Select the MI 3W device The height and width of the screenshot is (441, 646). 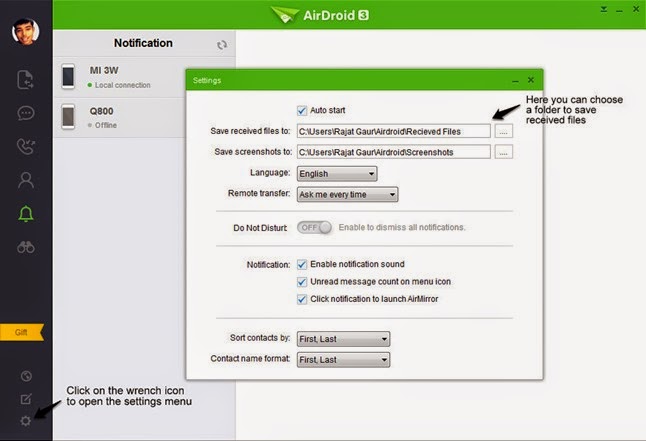click(119, 77)
